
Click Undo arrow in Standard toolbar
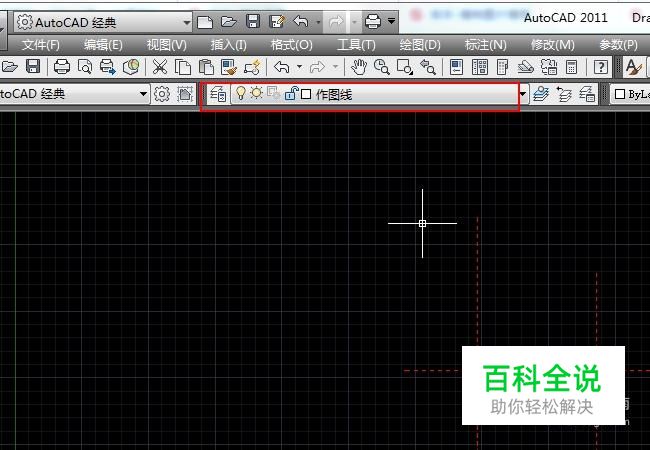(x=282, y=67)
